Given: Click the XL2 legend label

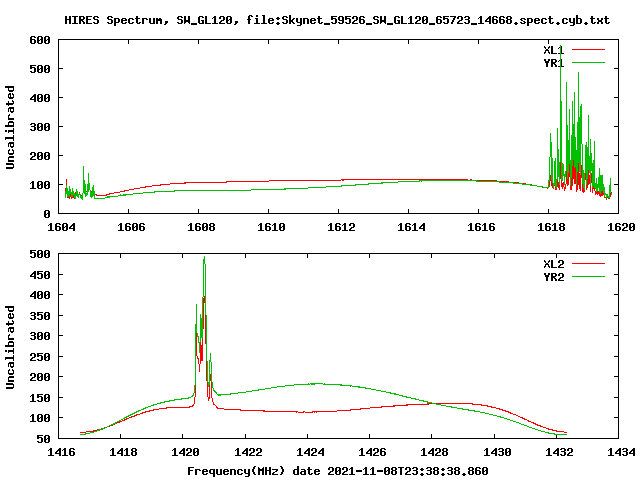Looking at the screenshot, I should click(x=553, y=264).
